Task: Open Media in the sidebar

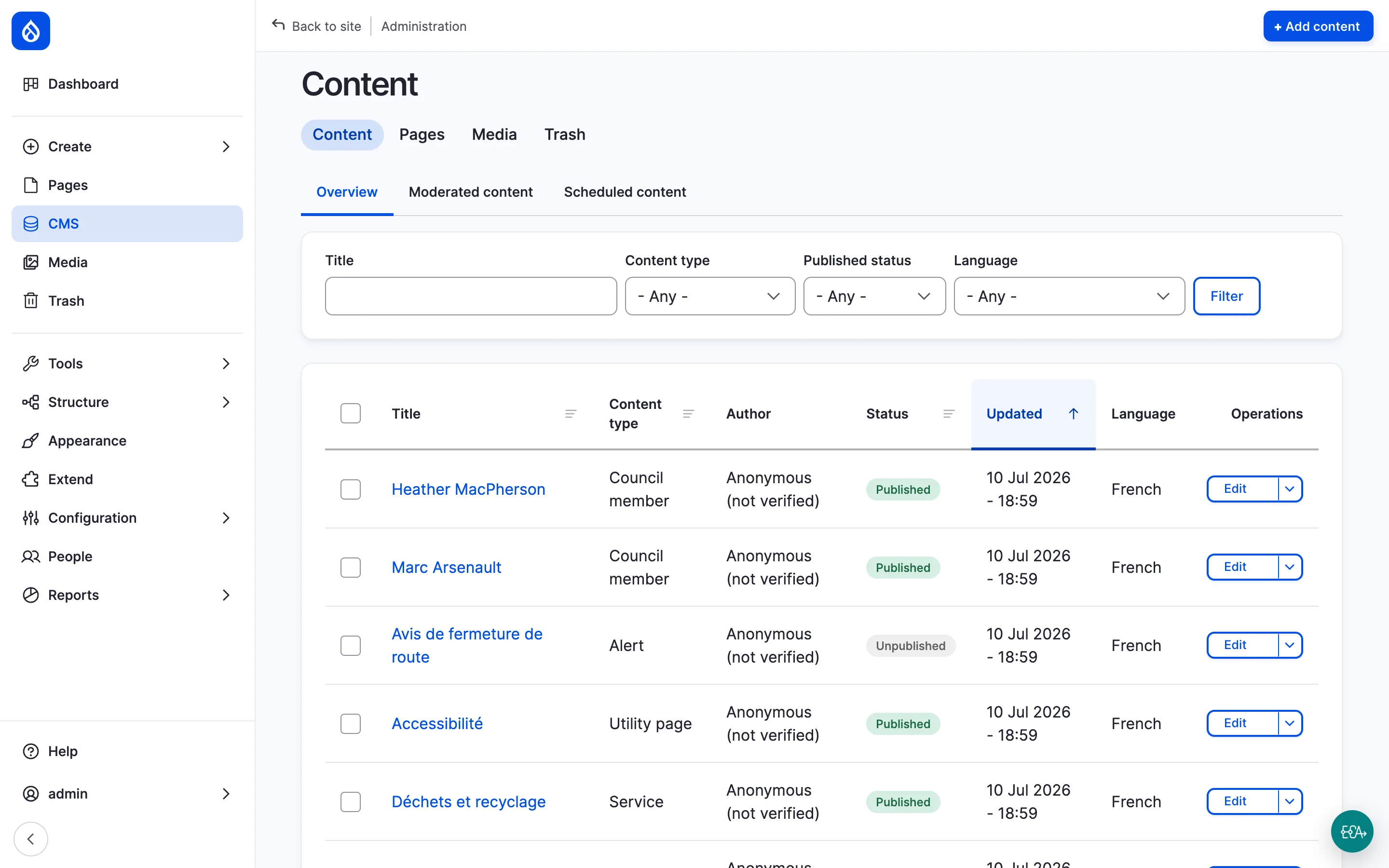Action: tap(127, 262)
